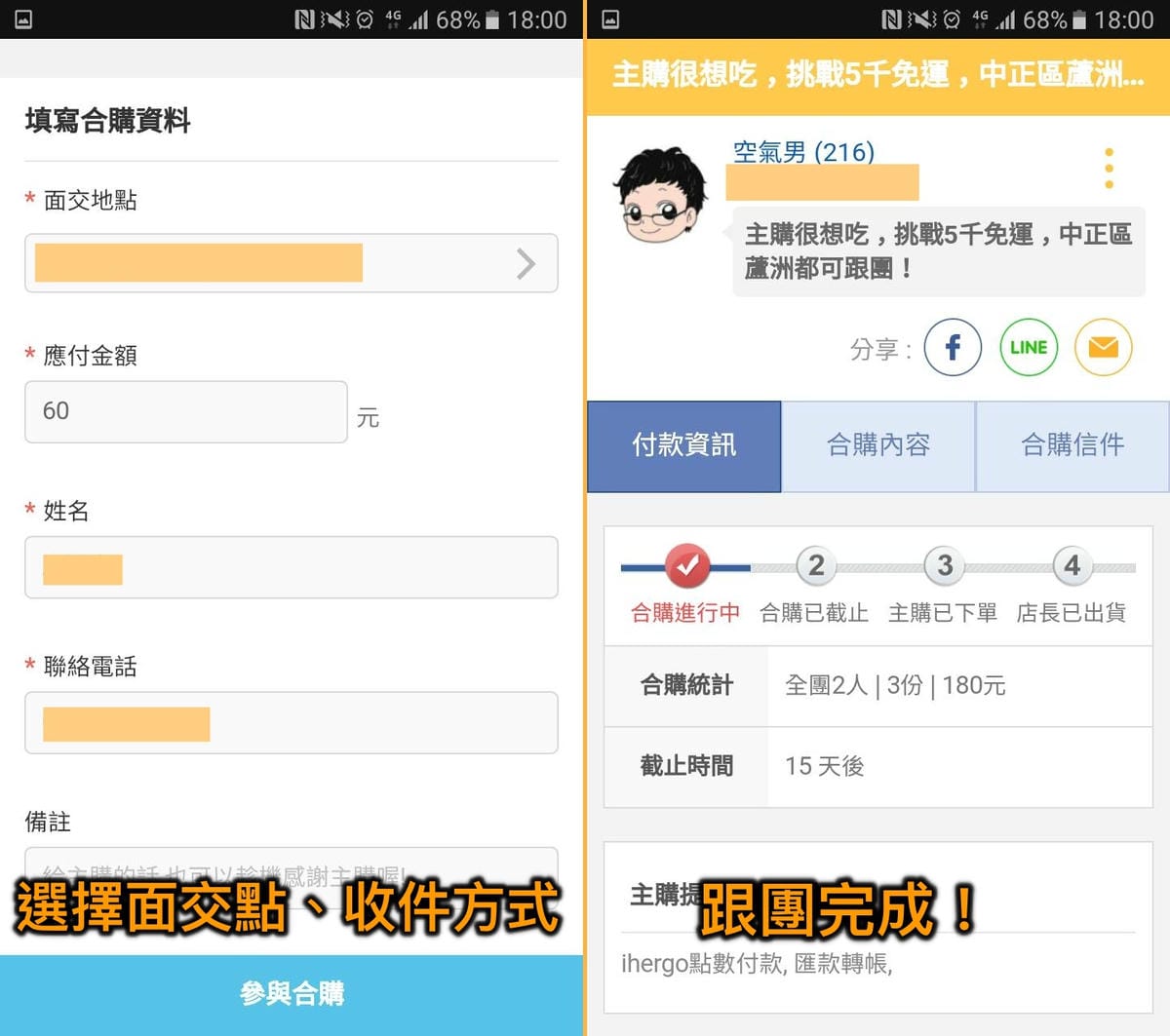
Task: Switch to the 合購內容 tab
Action: [877, 445]
